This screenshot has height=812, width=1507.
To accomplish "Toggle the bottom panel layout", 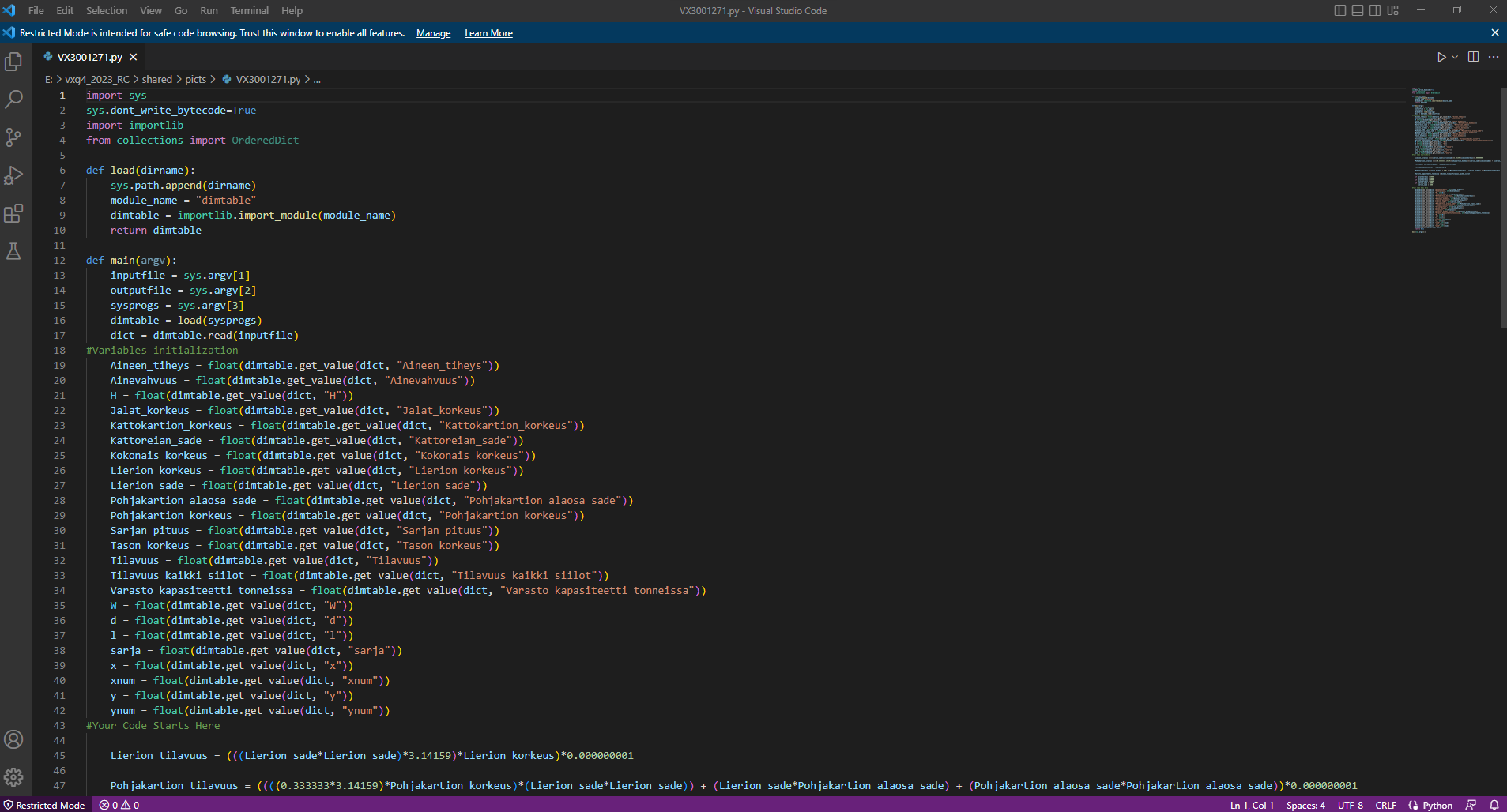I will point(1358,10).
